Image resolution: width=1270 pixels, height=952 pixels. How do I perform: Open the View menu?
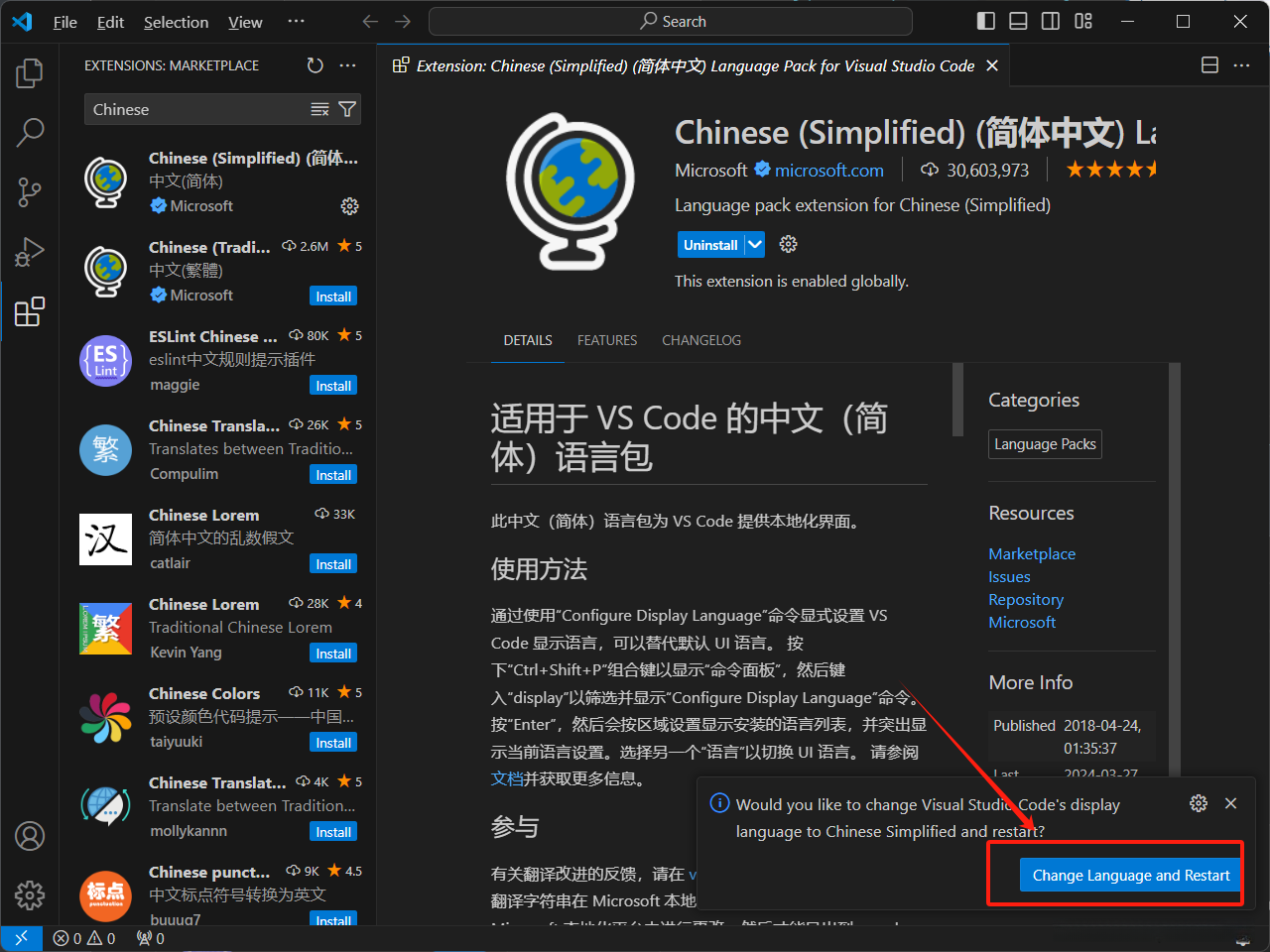tap(245, 22)
